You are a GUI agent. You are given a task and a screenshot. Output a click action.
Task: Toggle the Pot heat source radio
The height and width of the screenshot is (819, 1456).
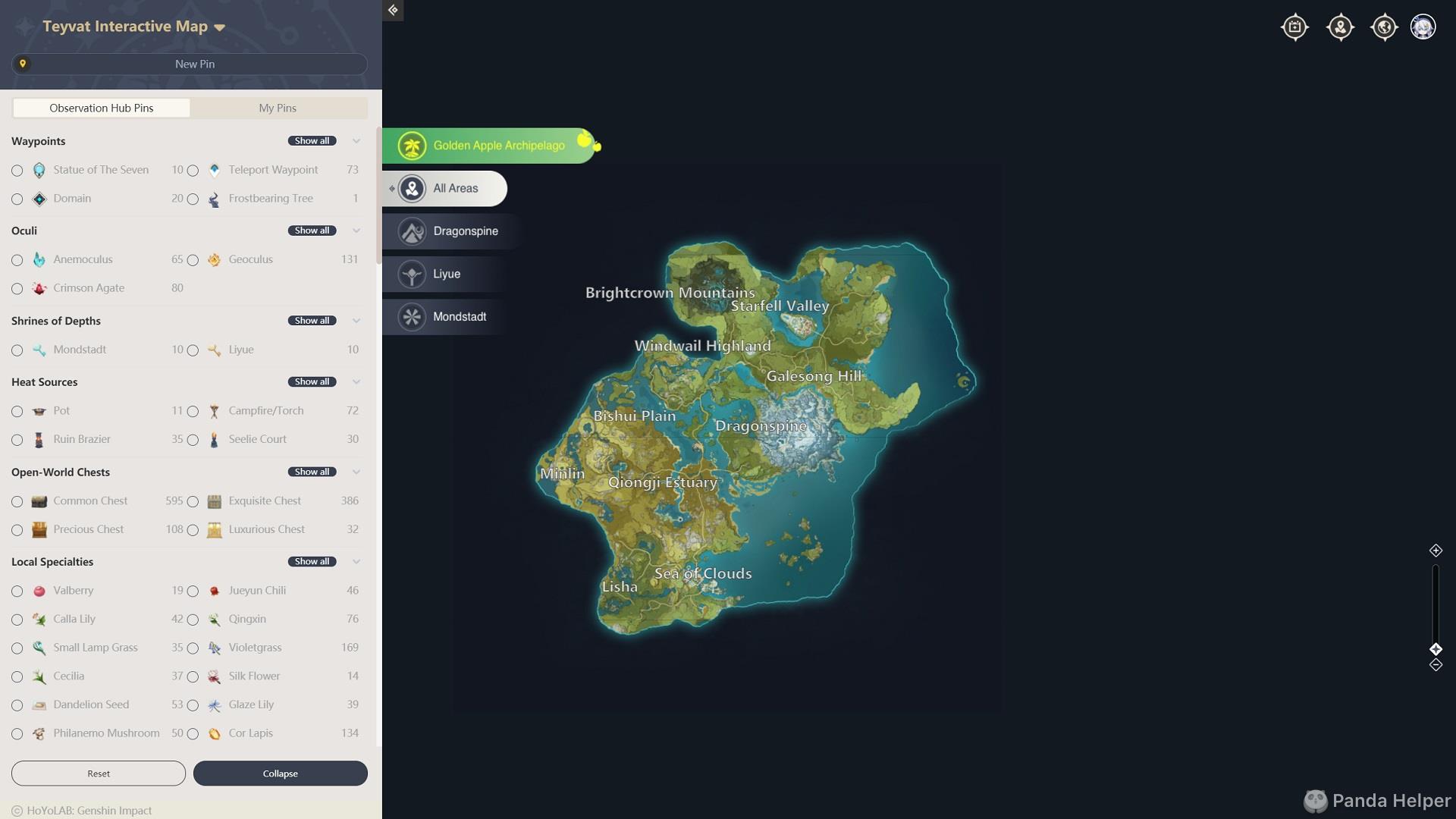[x=17, y=412]
